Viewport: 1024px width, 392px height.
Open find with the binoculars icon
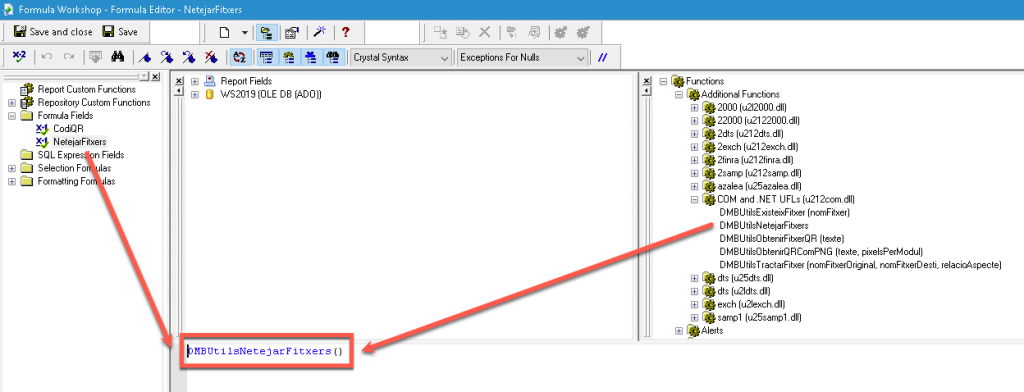coord(118,57)
